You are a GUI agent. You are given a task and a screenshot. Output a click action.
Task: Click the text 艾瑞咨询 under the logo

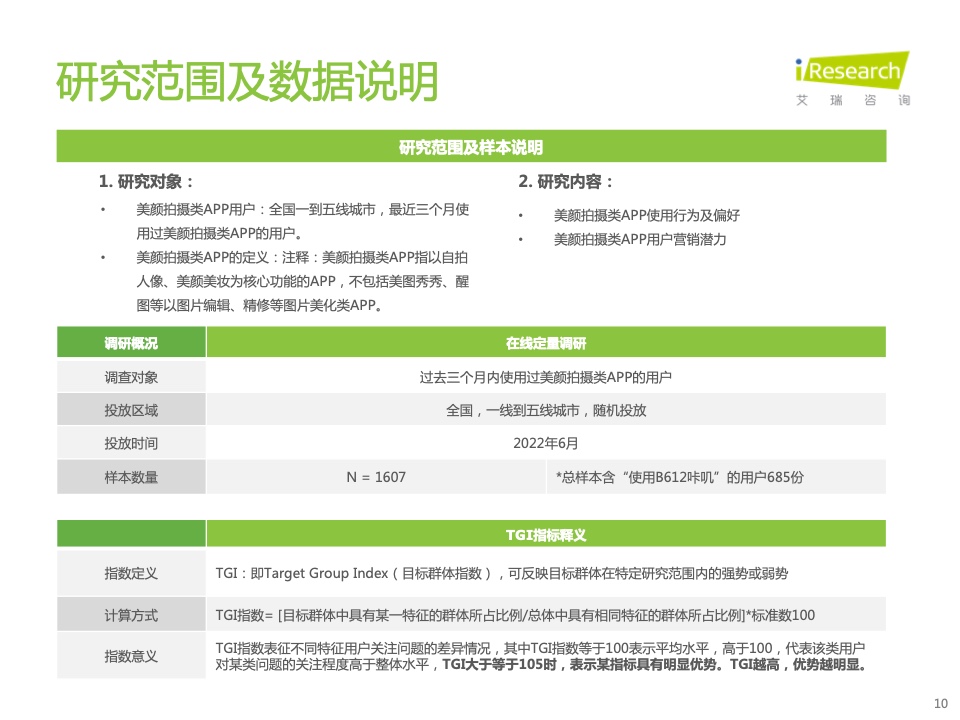point(853,100)
